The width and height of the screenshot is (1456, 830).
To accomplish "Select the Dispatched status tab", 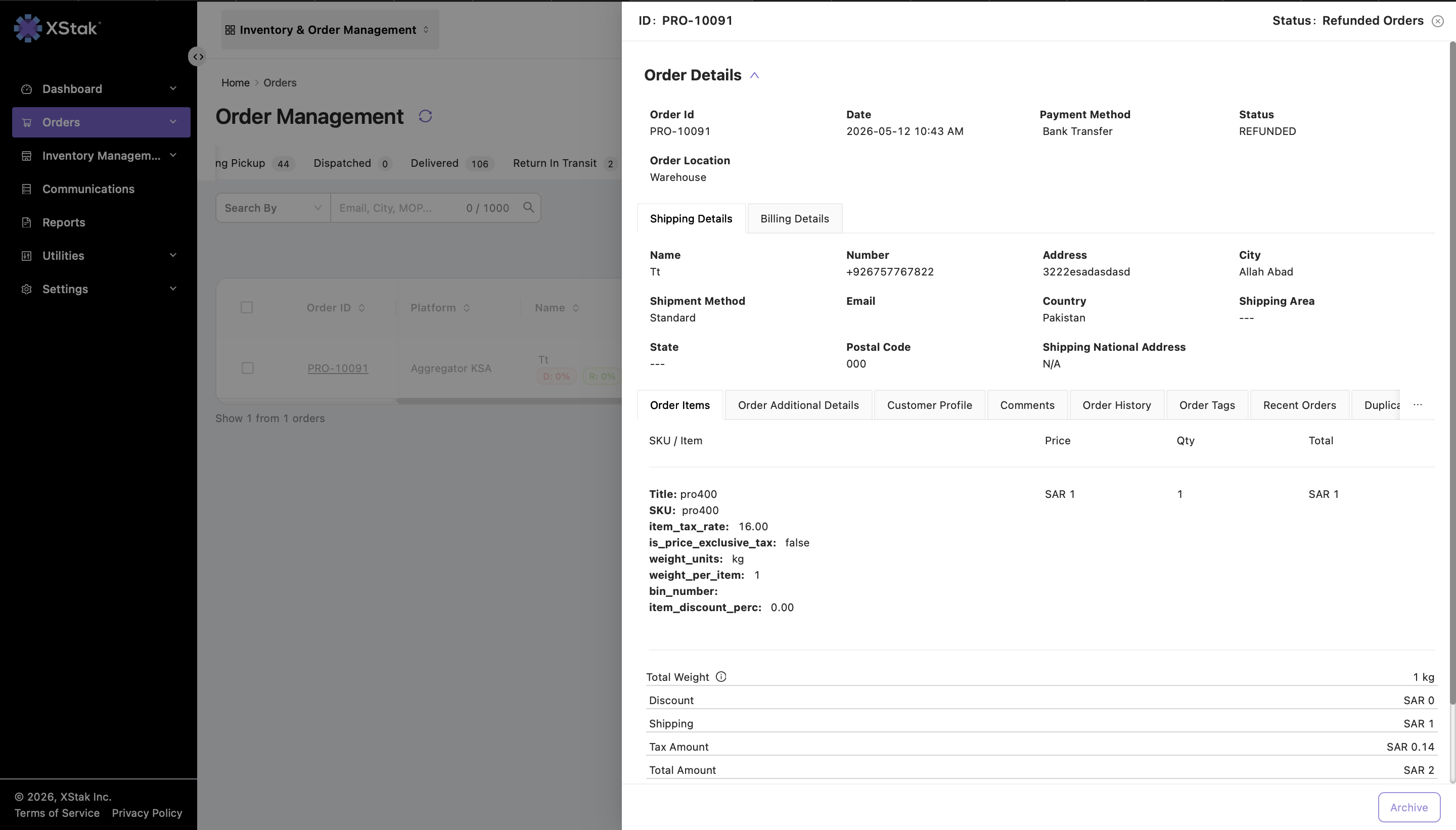I will tap(352, 163).
